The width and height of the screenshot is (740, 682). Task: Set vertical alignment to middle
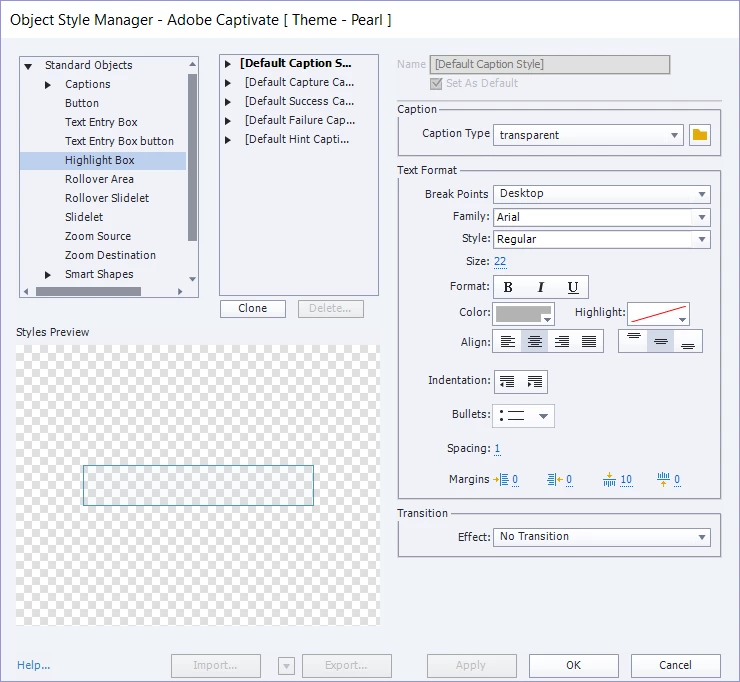pyautogui.click(x=661, y=341)
